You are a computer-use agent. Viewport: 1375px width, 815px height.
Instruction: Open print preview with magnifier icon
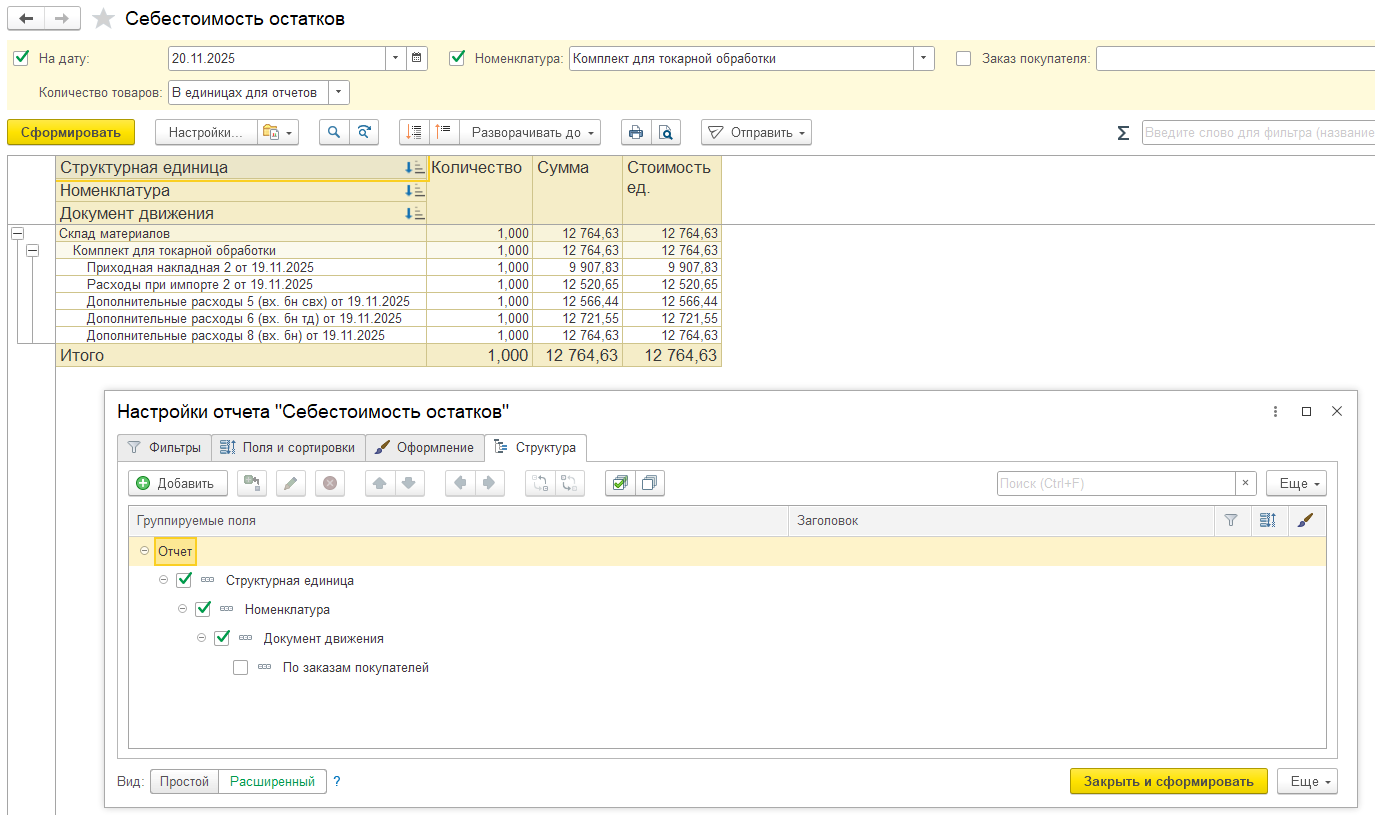665,132
